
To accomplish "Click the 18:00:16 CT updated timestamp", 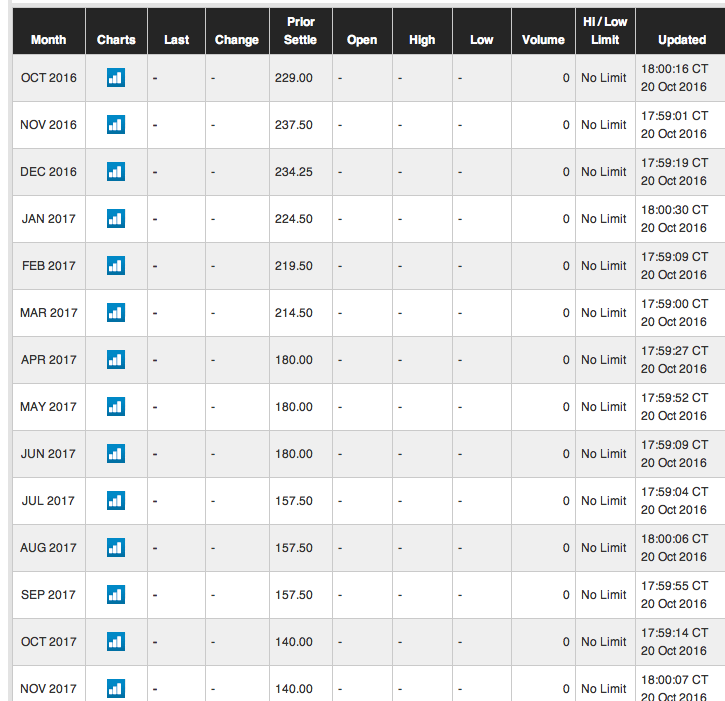I will tap(674, 69).
